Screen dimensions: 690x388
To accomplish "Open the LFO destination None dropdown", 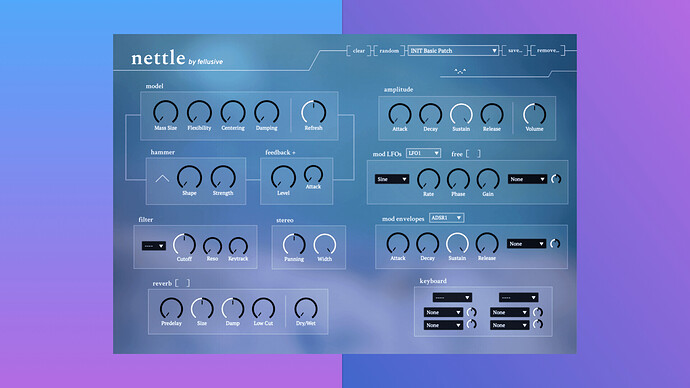I will click(527, 179).
